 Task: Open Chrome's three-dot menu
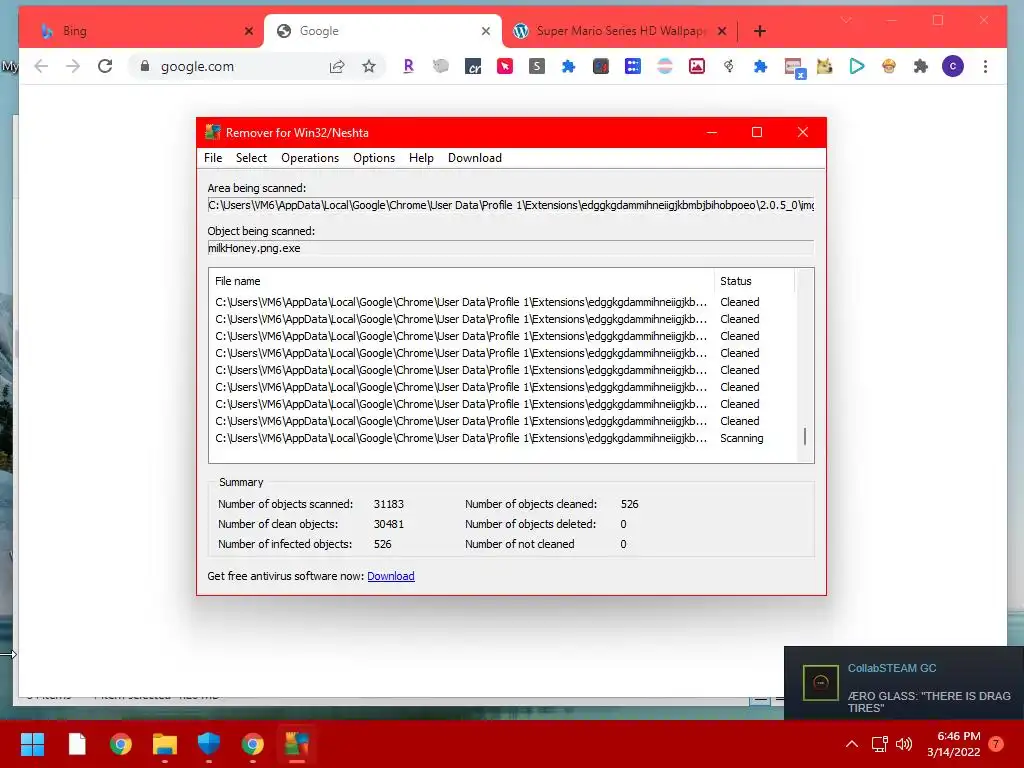click(985, 66)
